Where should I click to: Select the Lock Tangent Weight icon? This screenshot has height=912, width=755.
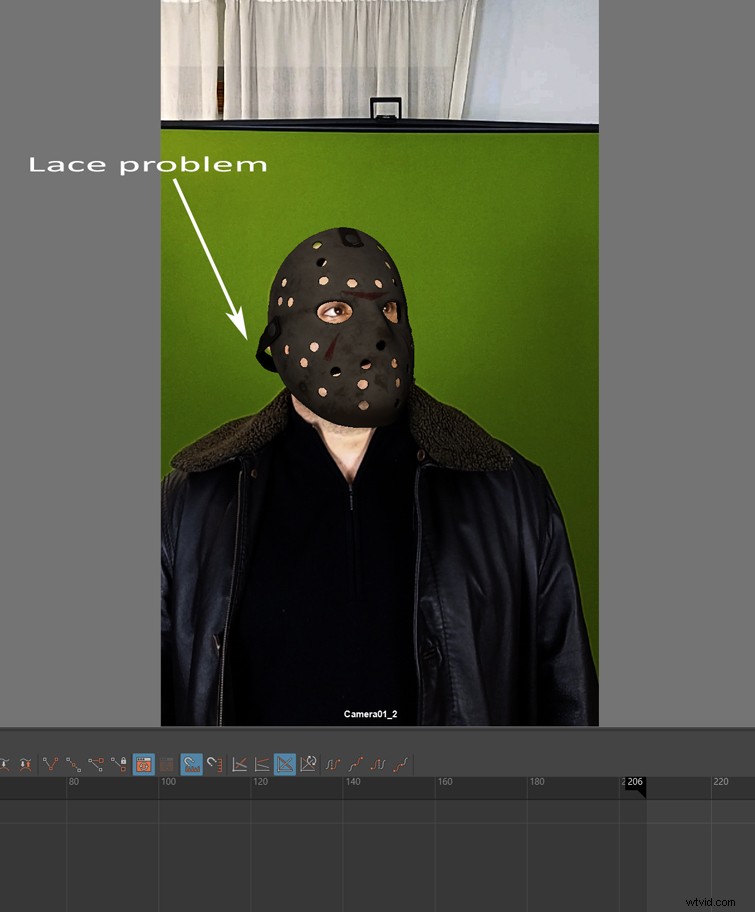pyautogui.click(x=120, y=764)
